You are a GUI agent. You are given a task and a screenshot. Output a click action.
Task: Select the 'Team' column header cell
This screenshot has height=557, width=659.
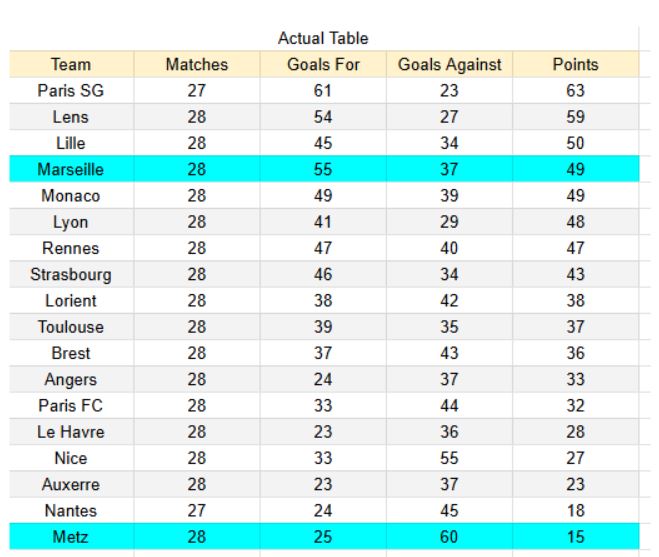70,65
